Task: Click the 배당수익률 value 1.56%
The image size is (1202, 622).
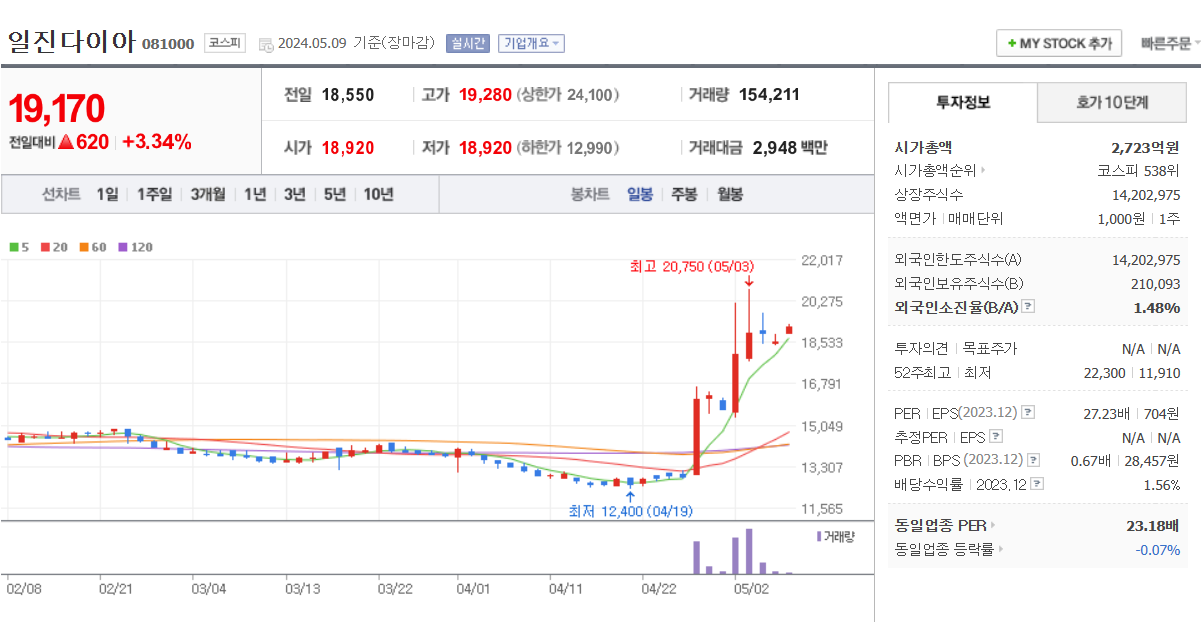Action: click(1161, 484)
